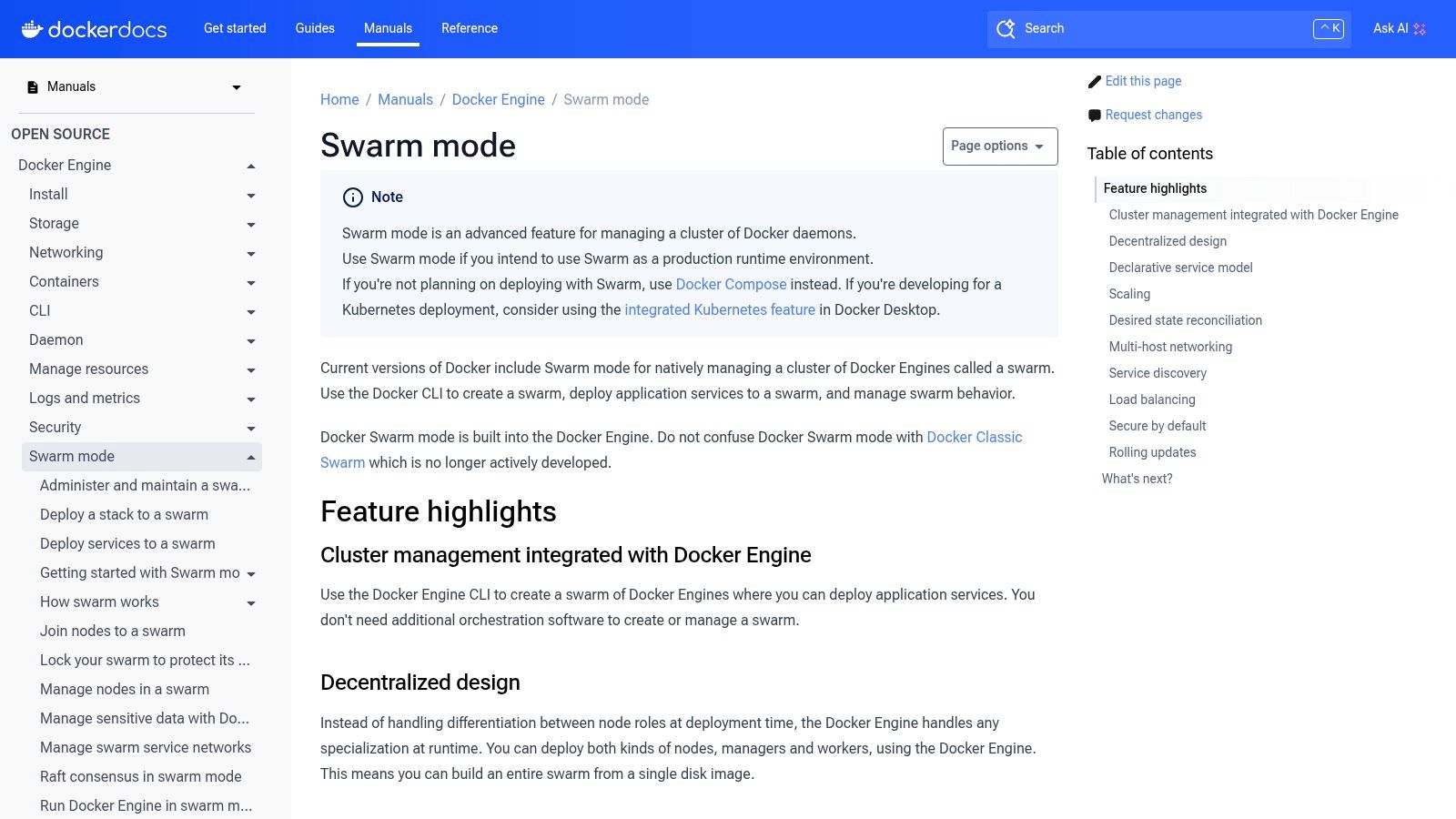This screenshot has width=1456, height=819.
Task: Open the integrated Kubernetes feature link
Action: tap(720, 309)
